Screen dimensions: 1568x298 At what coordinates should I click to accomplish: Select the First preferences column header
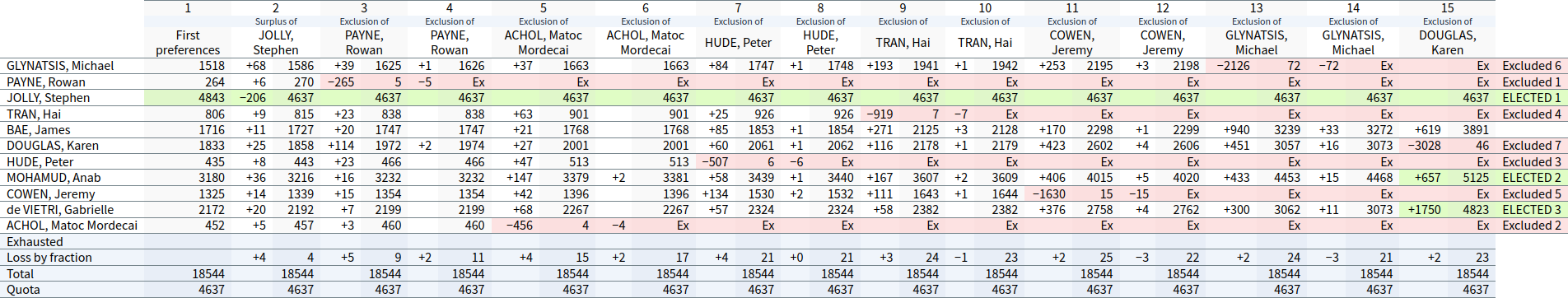(188, 42)
